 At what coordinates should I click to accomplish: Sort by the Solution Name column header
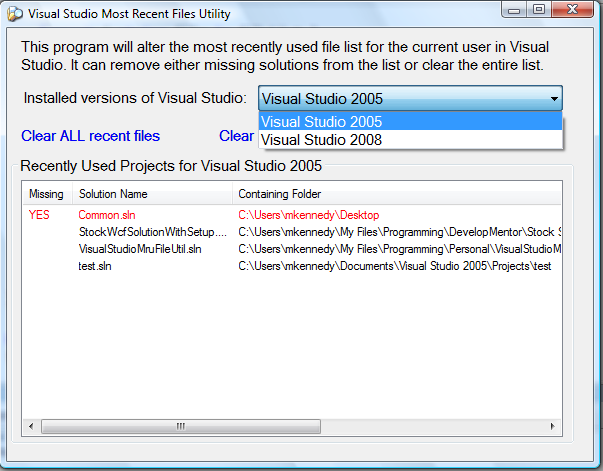pos(113,193)
